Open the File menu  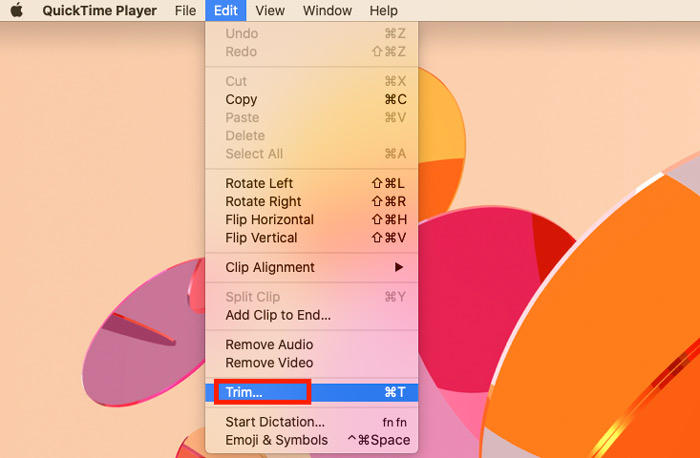[185, 10]
